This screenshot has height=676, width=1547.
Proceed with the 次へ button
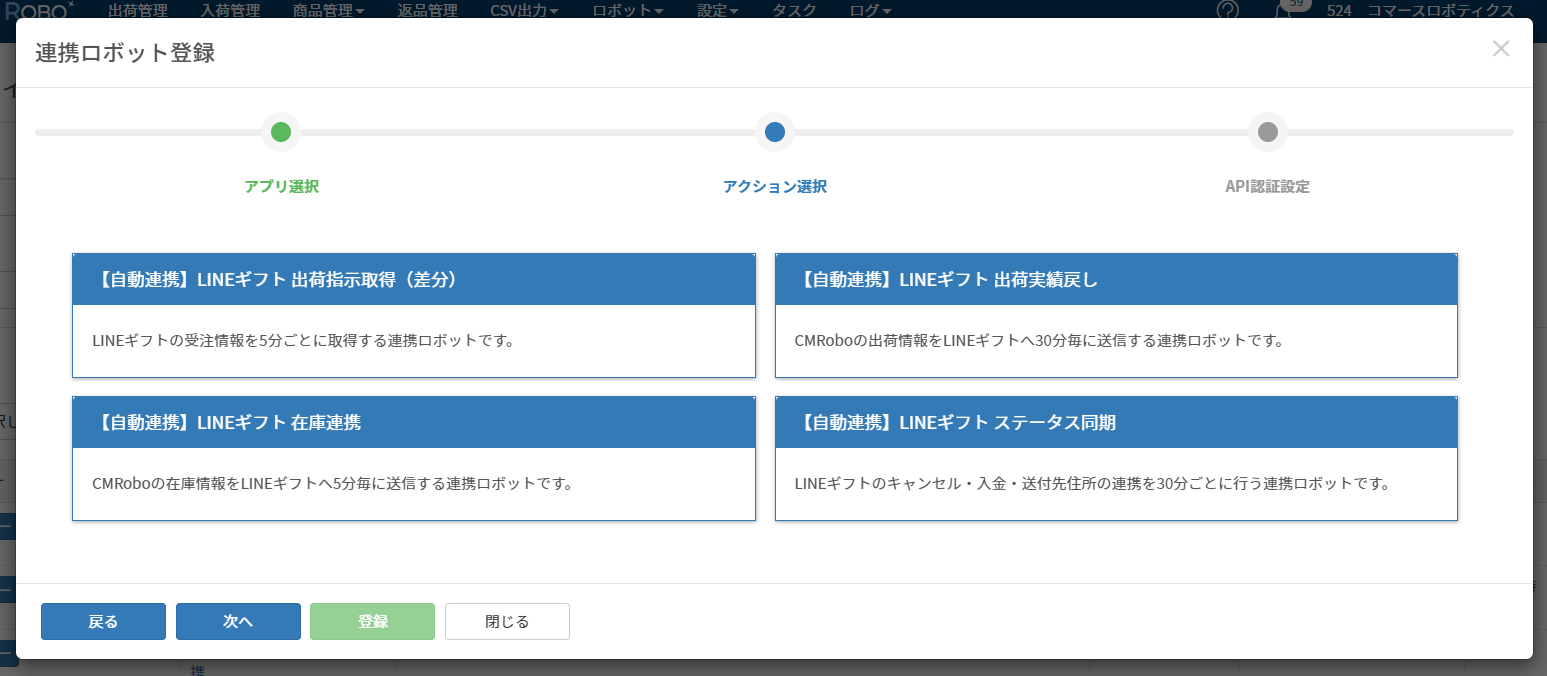point(238,621)
